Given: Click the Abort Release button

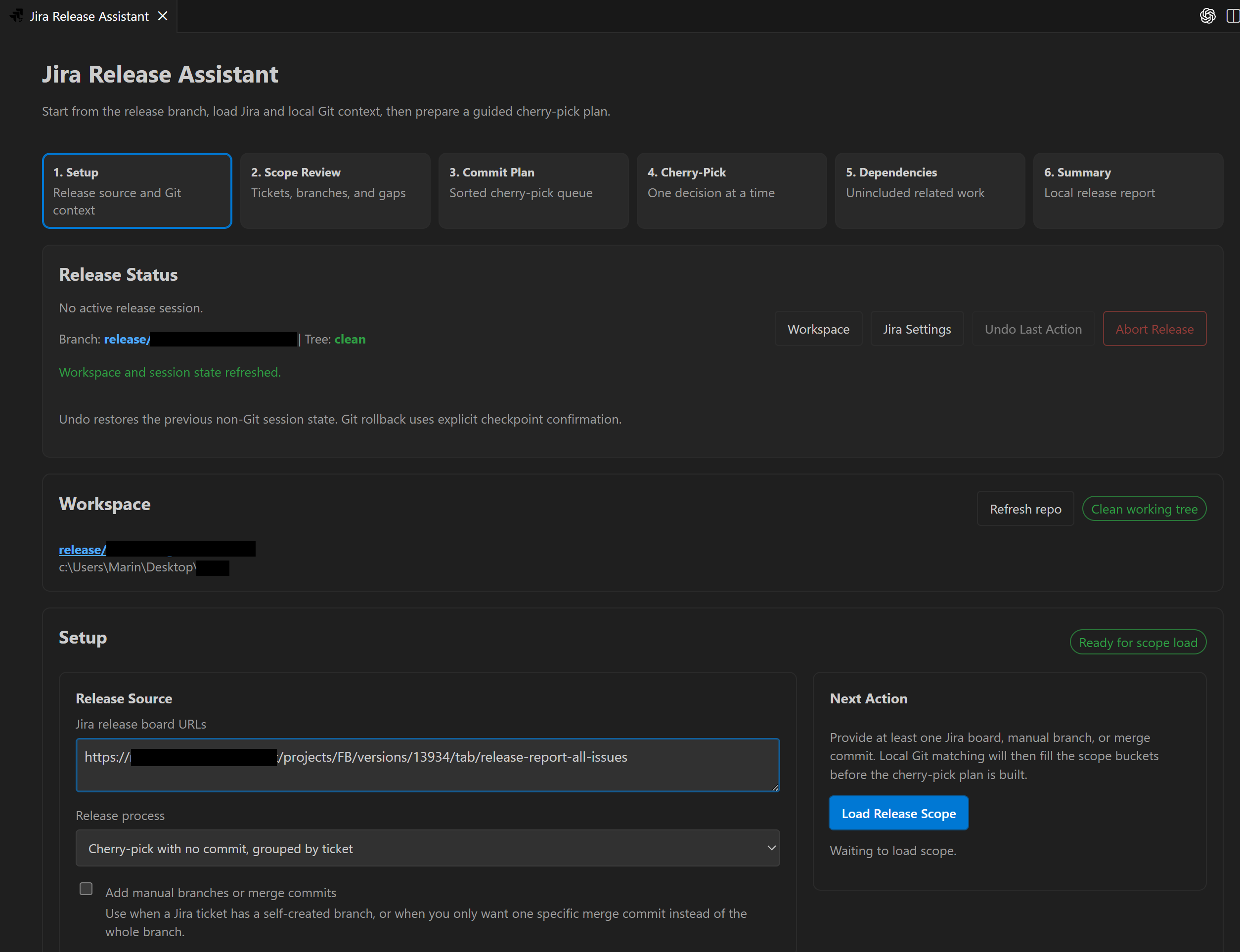Looking at the screenshot, I should pyautogui.click(x=1154, y=329).
